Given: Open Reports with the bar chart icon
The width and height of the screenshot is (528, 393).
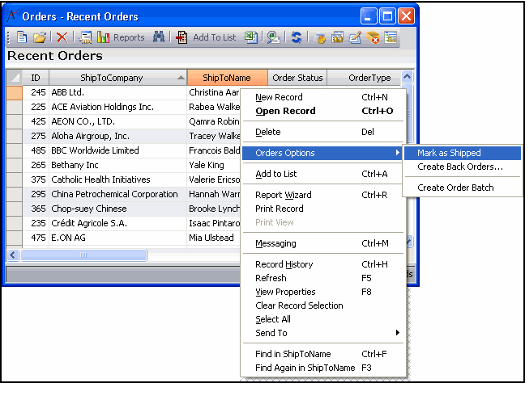Looking at the screenshot, I should (x=103, y=37).
